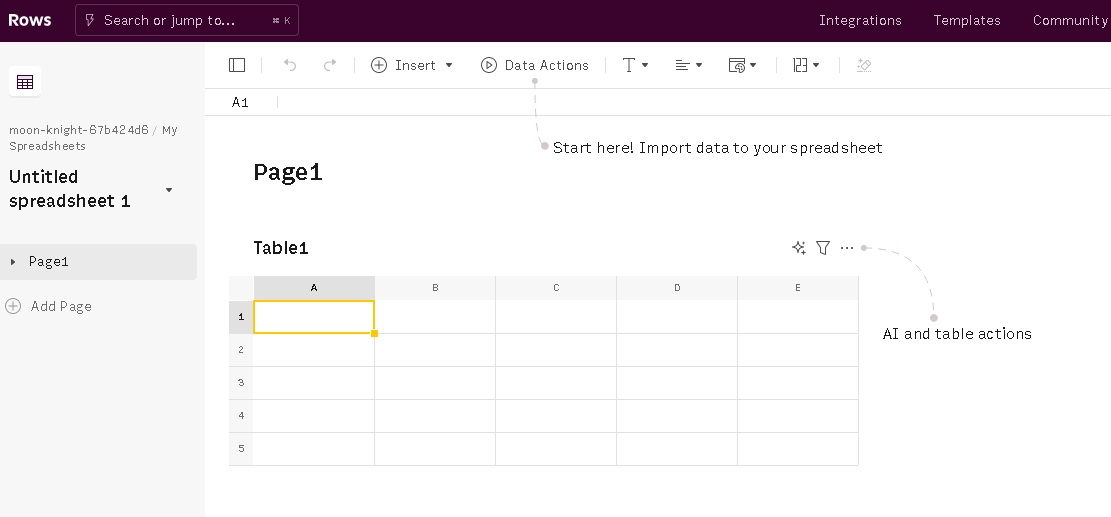Select column B header
The width and height of the screenshot is (1111, 517).
click(x=435, y=288)
